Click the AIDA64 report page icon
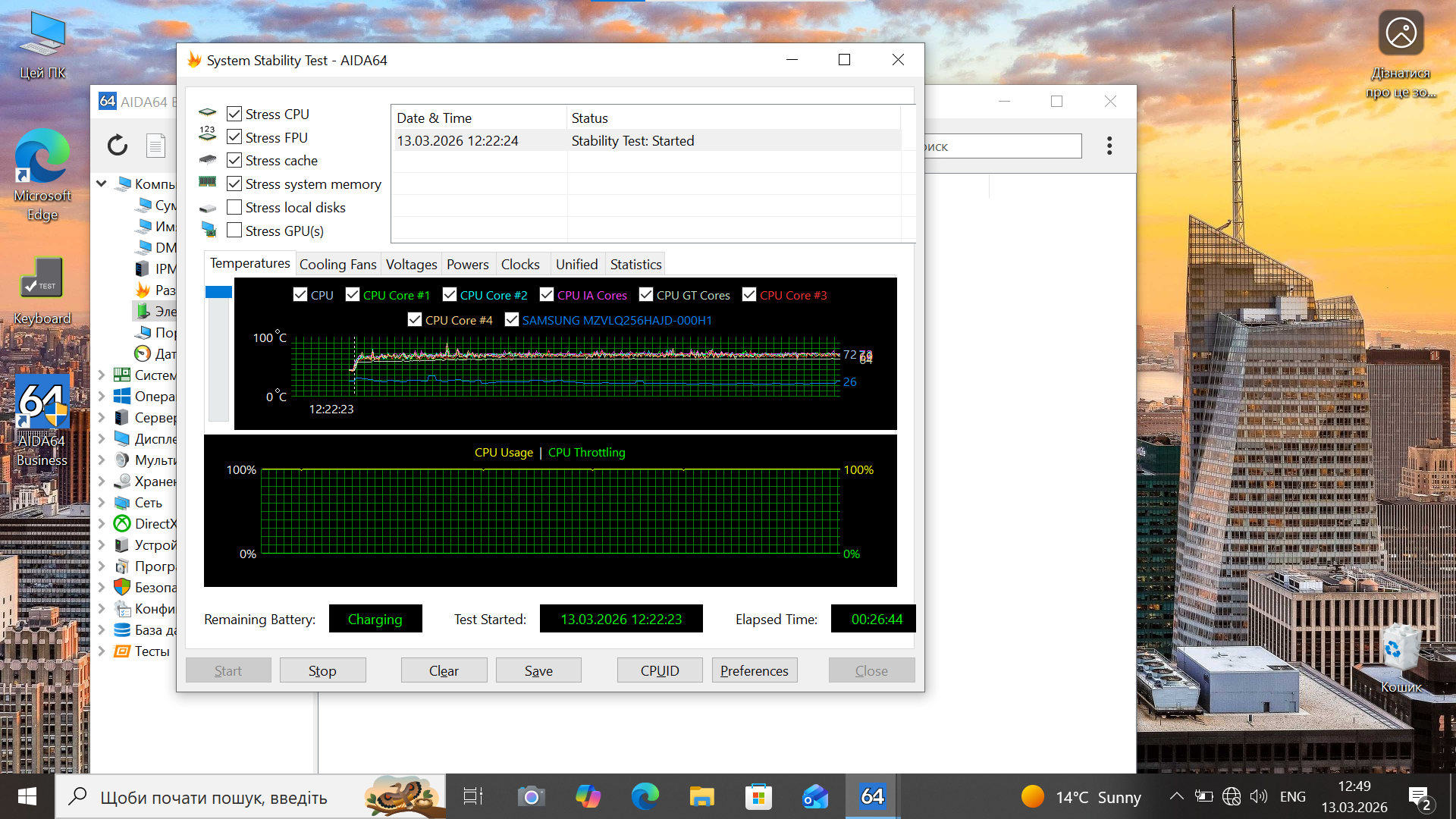 156,145
